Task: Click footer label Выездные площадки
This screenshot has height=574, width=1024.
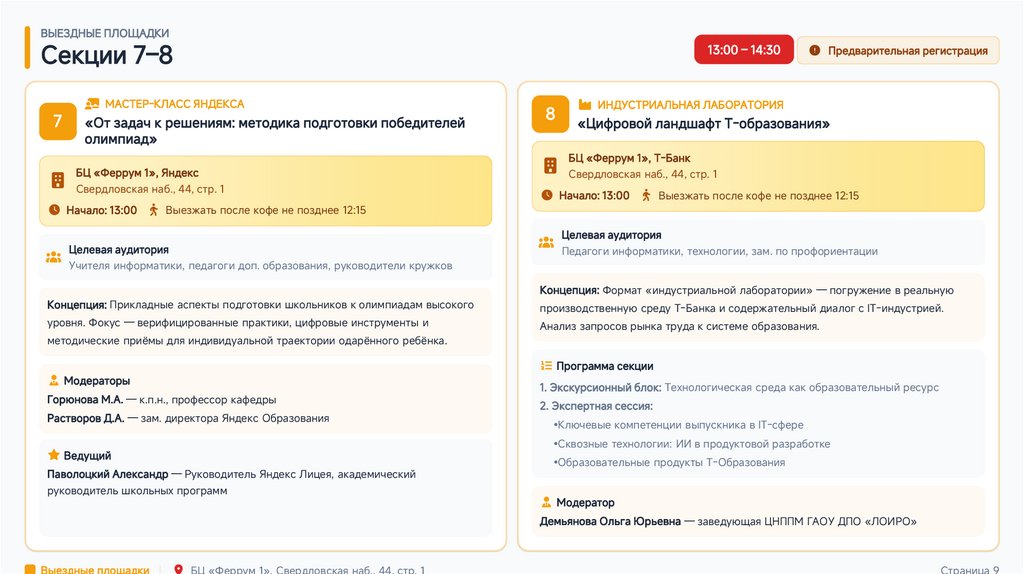Action: [x=95, y=569]
